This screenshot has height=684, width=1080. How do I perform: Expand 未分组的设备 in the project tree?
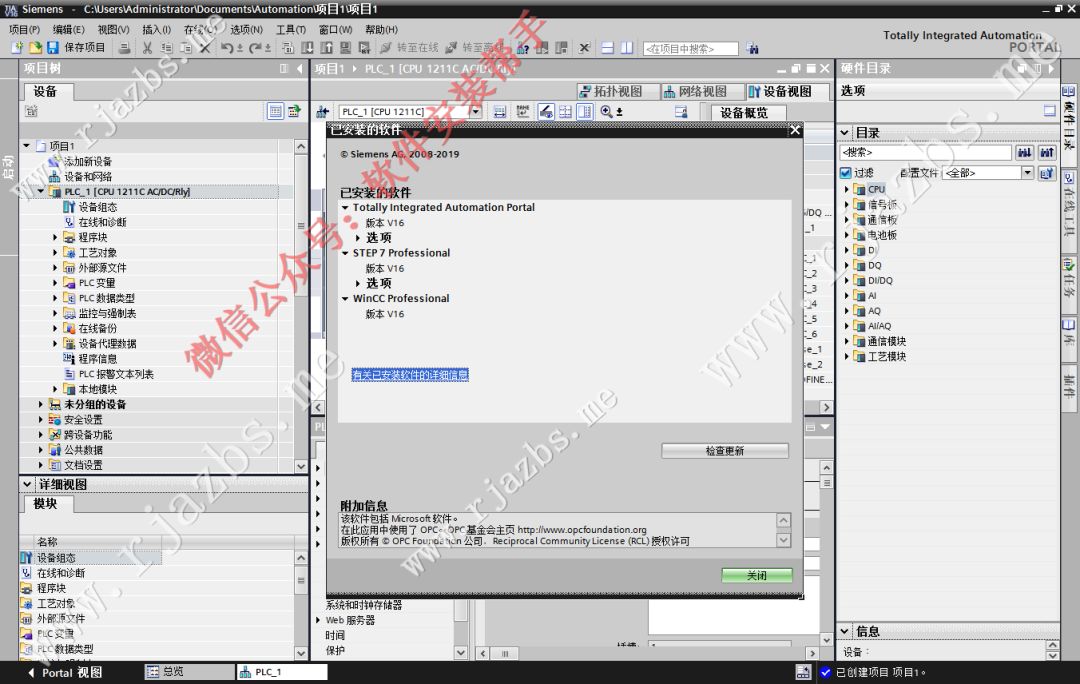click(41, 404)
